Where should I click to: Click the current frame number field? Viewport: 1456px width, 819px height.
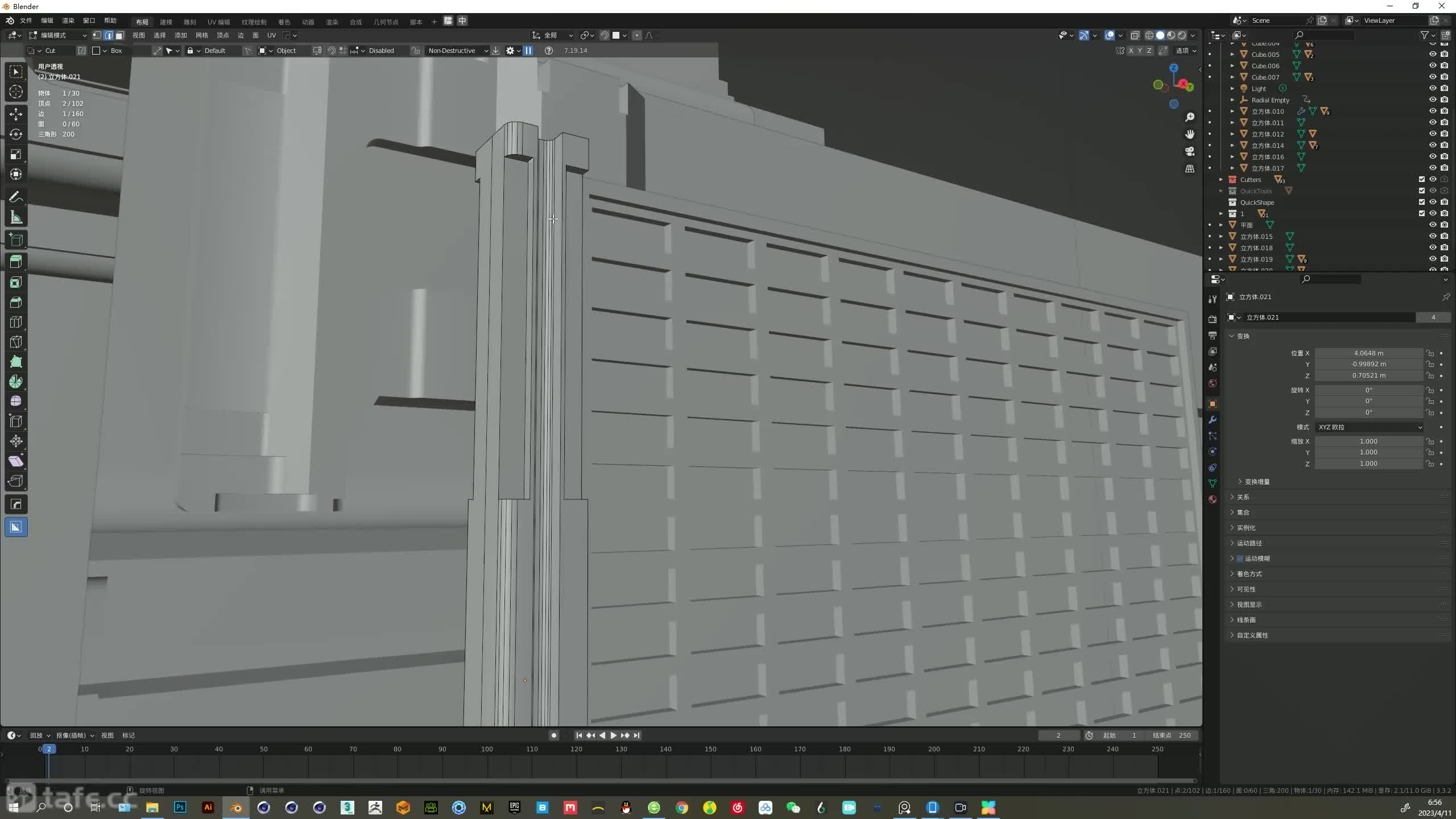tap(1058, 735)
